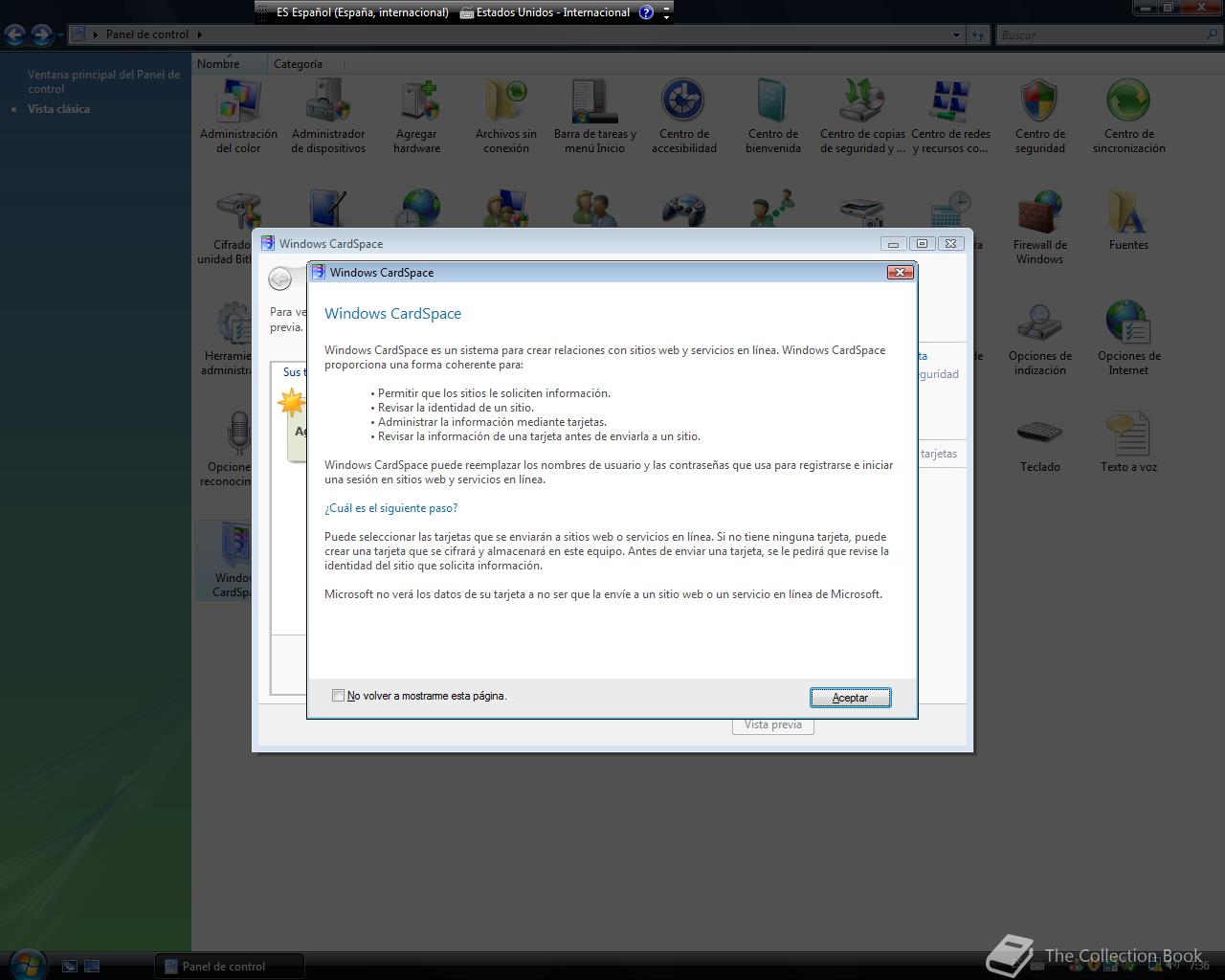Click 'Permitir que los sitios le soliciten información' bullet

pyautogui.click(x=494, y=393)
